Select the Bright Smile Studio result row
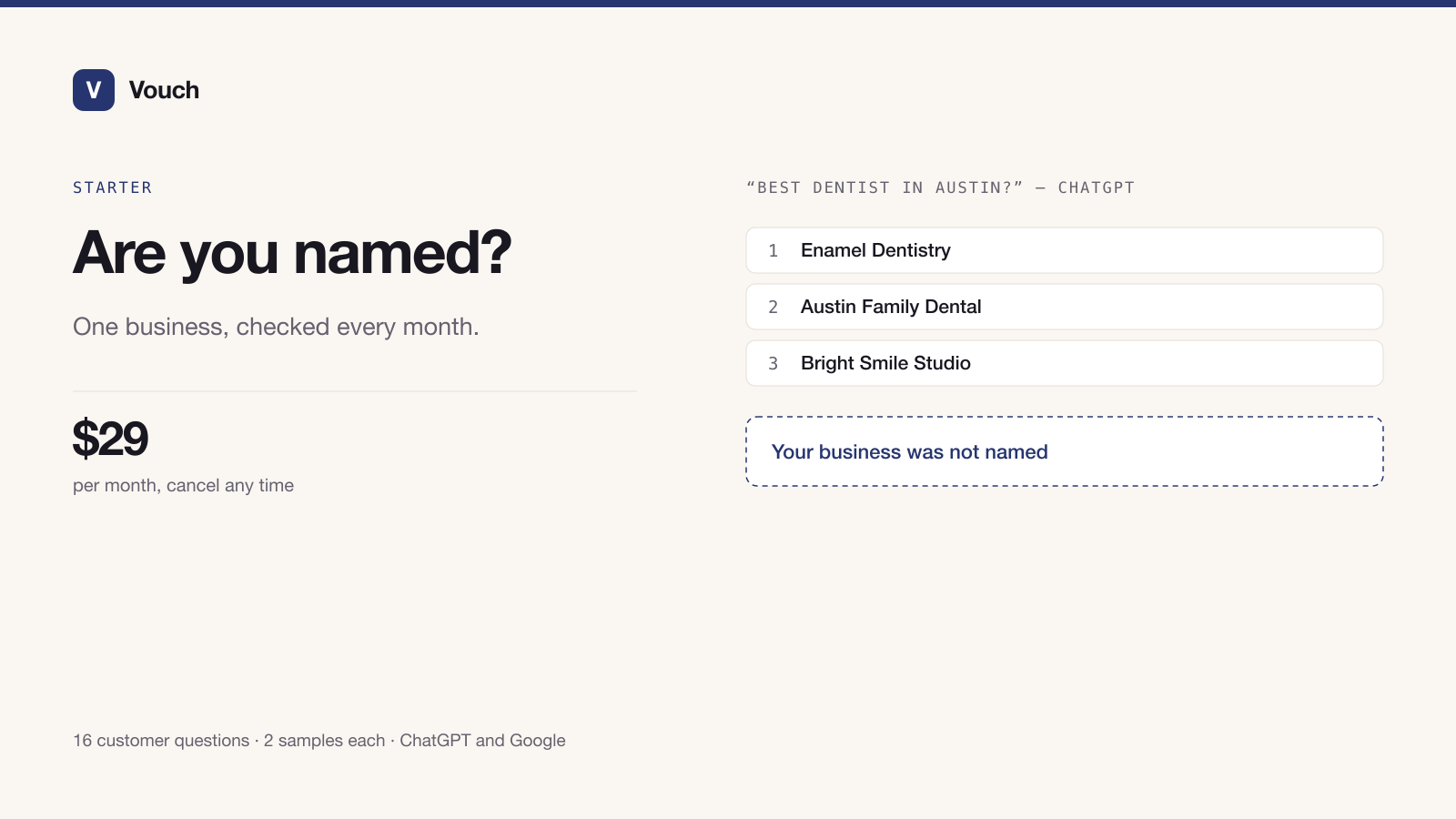Image resolution: width=1456 pixels, height=819 pixels. pyautogui.click(x=1065, y=363)
